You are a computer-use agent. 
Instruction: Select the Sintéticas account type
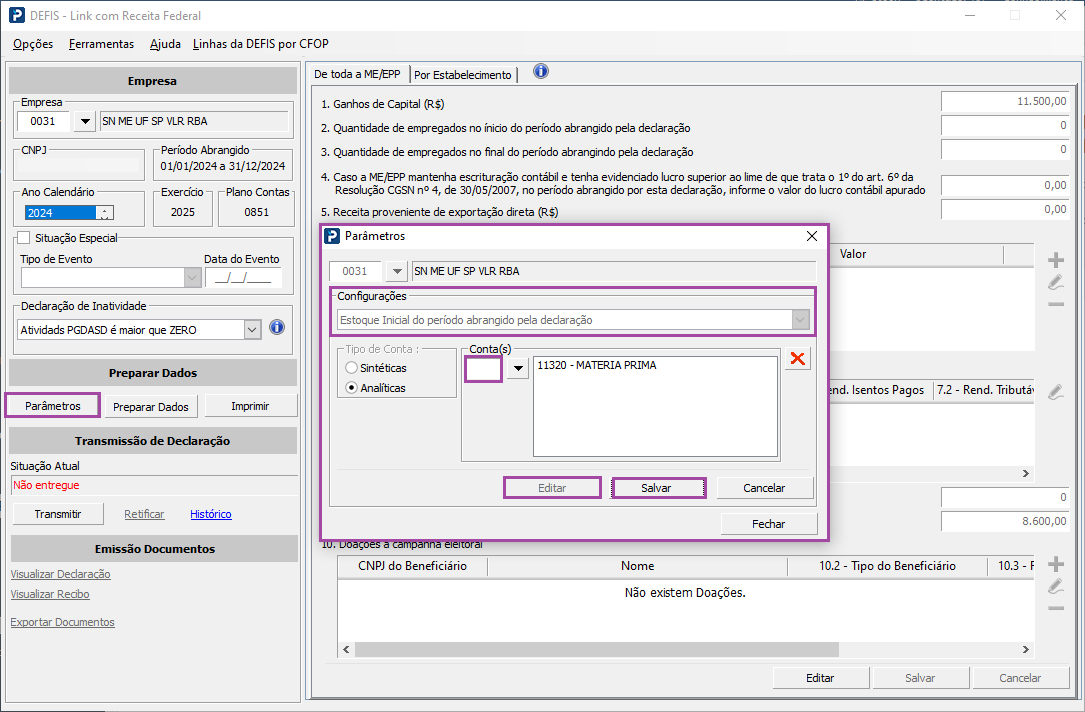(351, 368)
